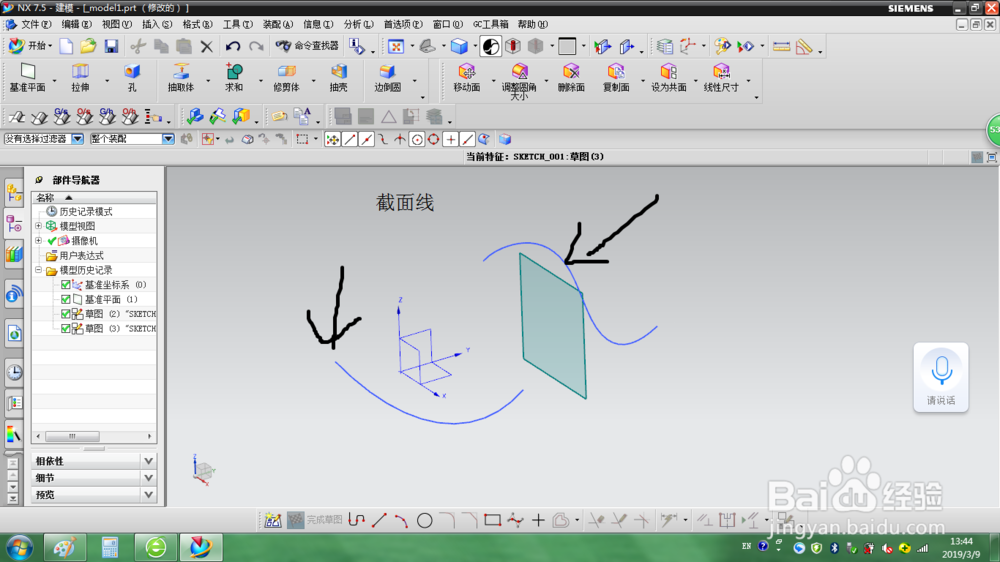Click the Delete X icon in toolbar
This screenshot has height=562, width=1000.
click(x=207, y=46)
